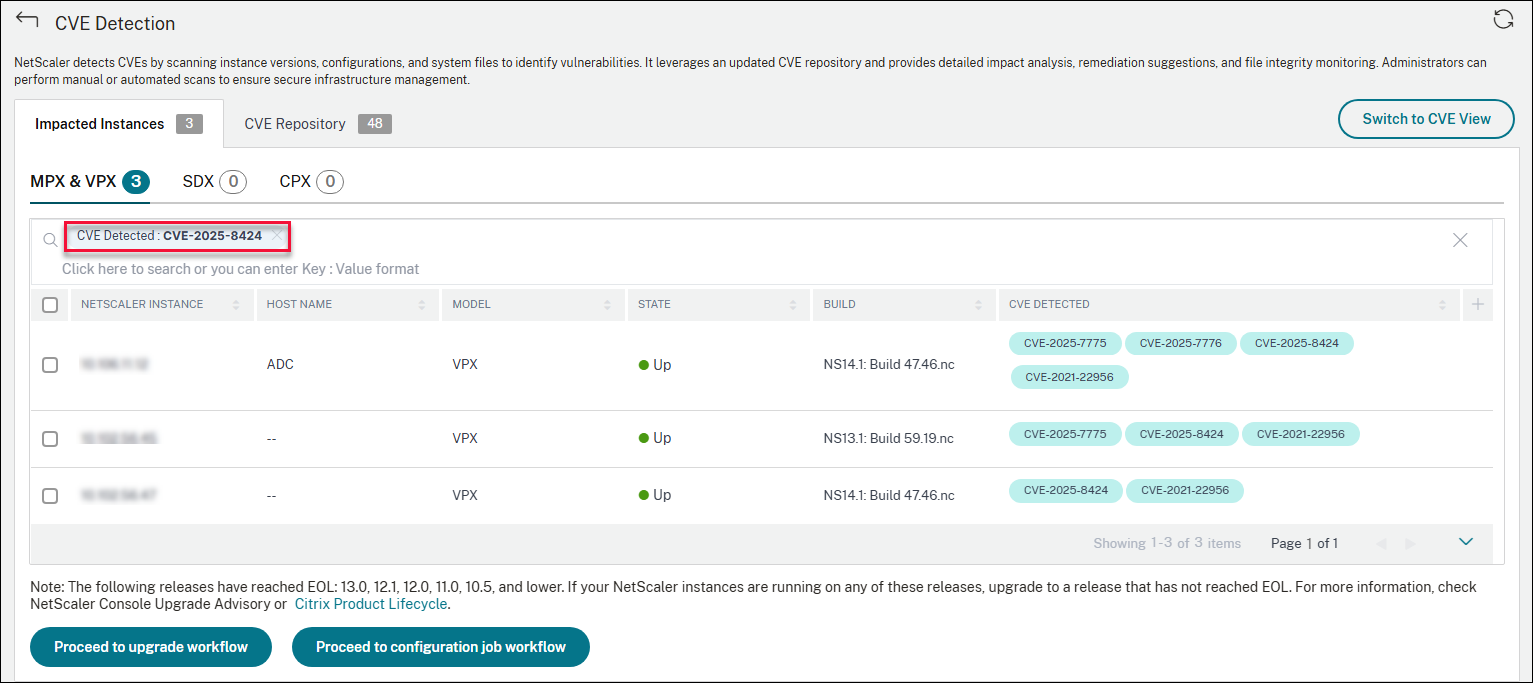Image resolution: width=1533 pixels, height=683 pixels.
Task: Sort by State column
Action: click(793, 305)
